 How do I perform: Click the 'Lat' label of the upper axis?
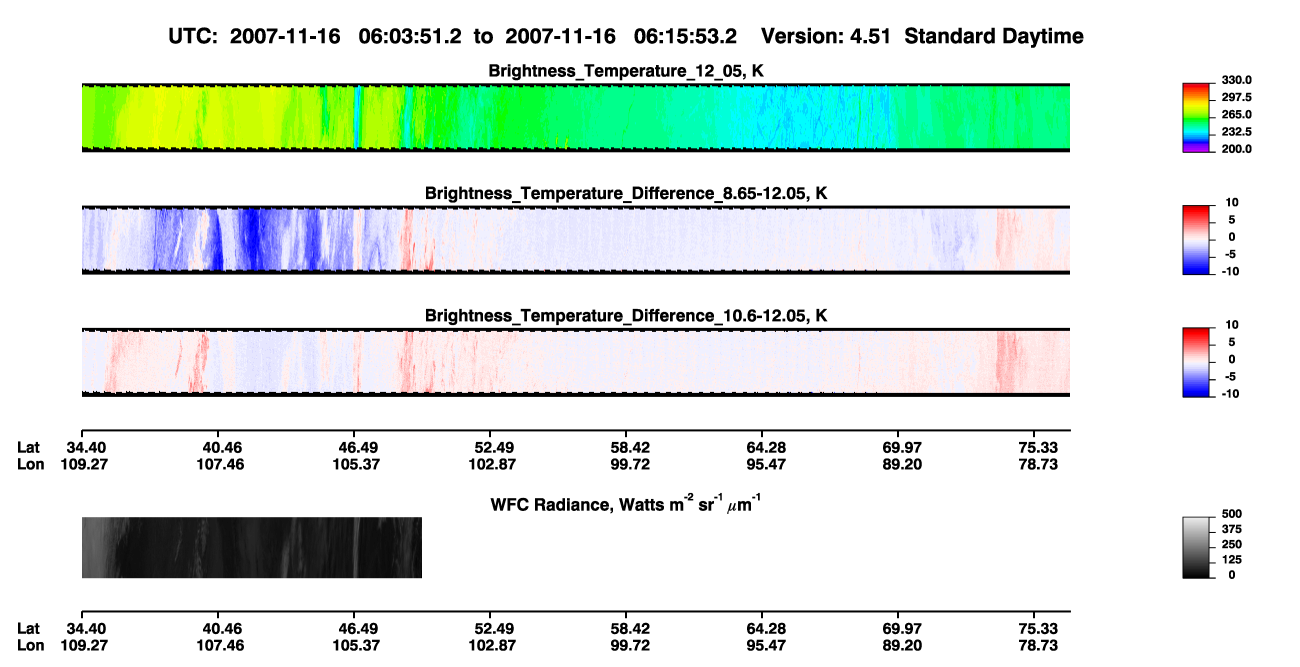point(29,448)
